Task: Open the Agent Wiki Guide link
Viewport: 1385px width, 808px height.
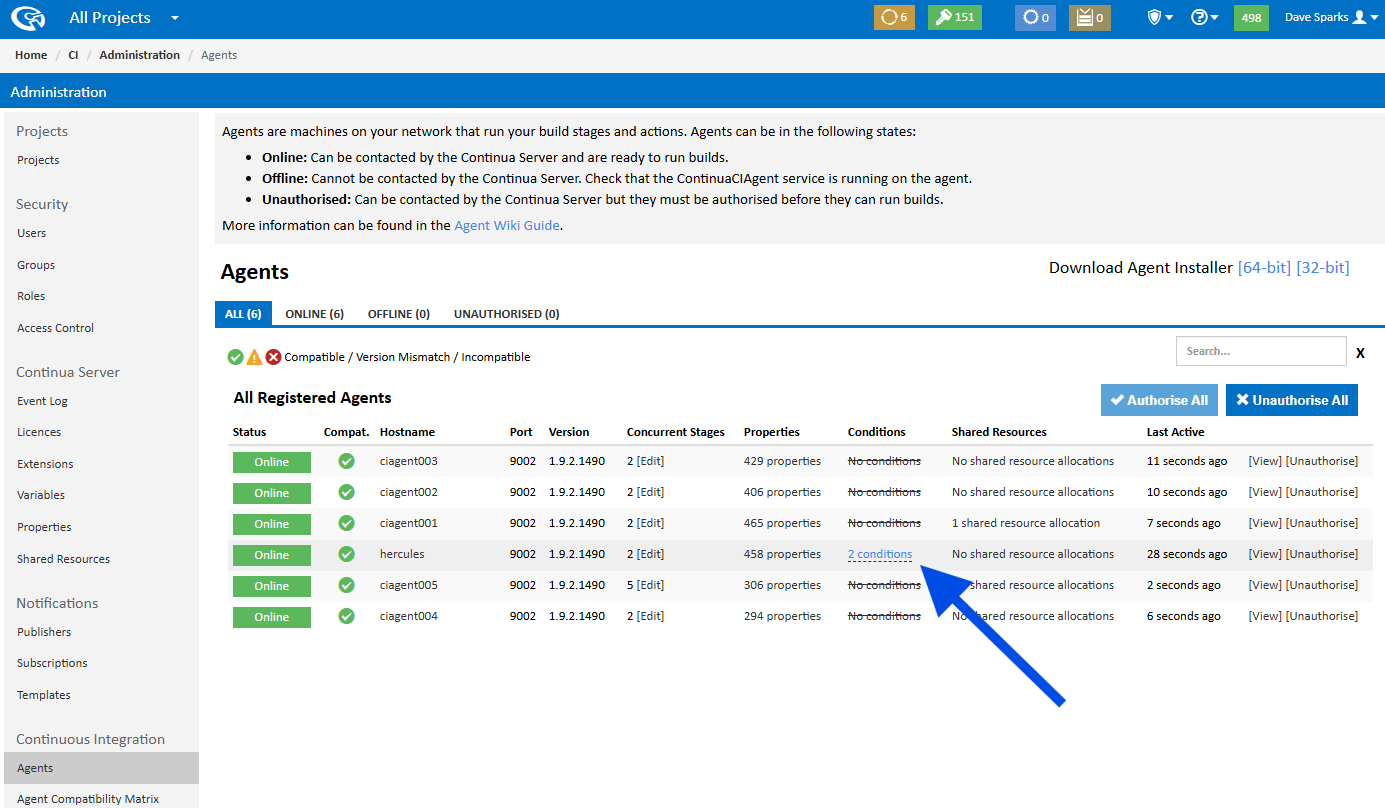Action: 507,226
